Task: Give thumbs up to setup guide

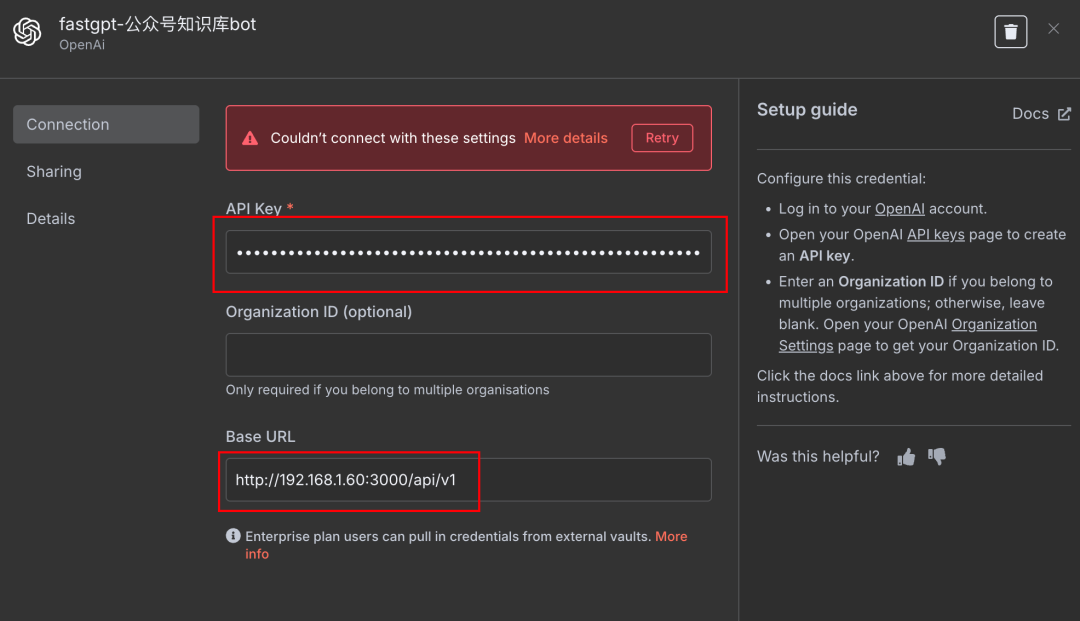Action: click(x=906, y=457)
